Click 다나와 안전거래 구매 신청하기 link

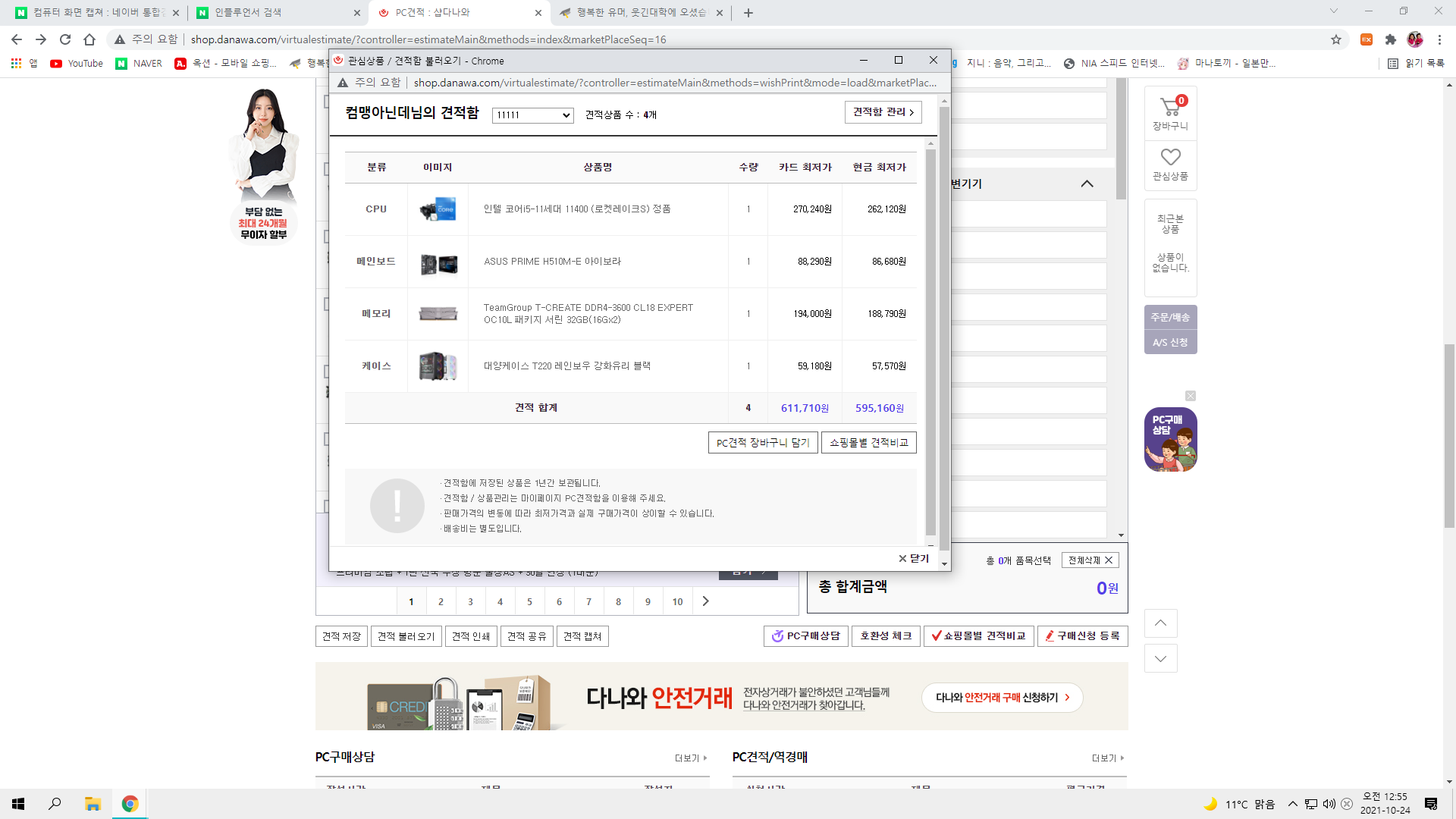[x=1003, y=698]
